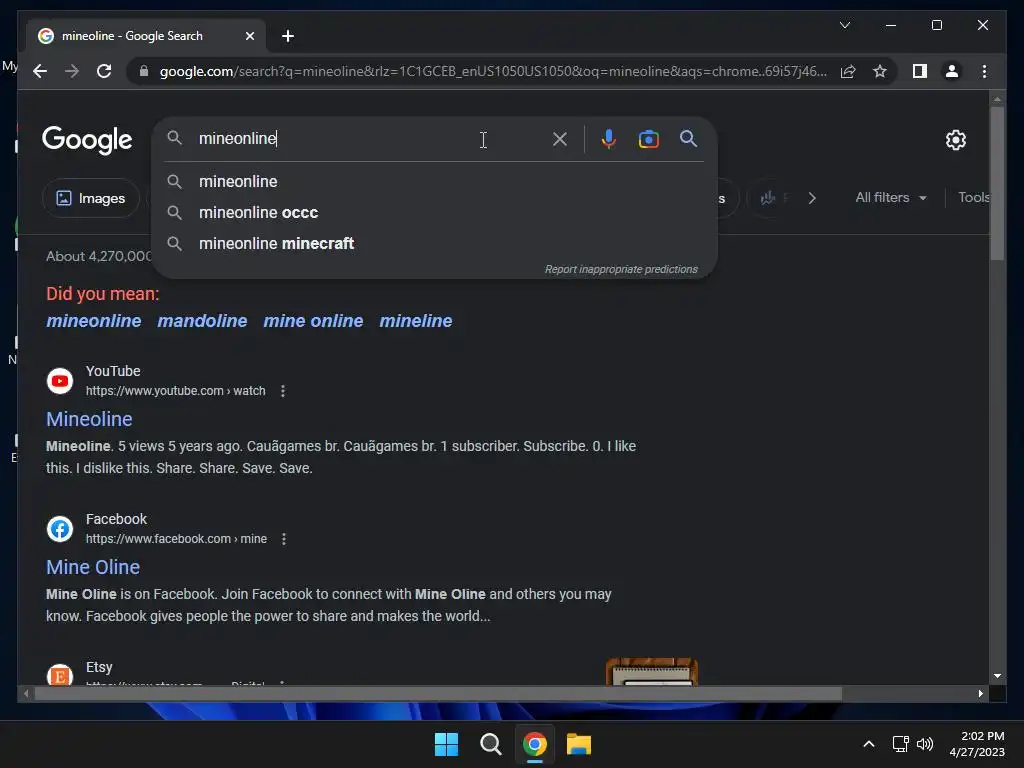
Task: Start search by voice microphone
Action: coord(608,139)
